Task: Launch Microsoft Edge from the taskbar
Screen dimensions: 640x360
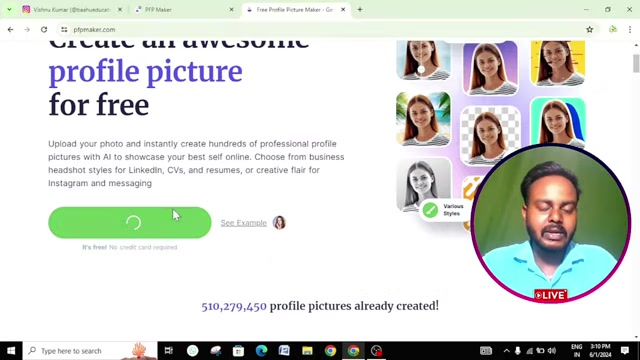Action: click(261, 351)
